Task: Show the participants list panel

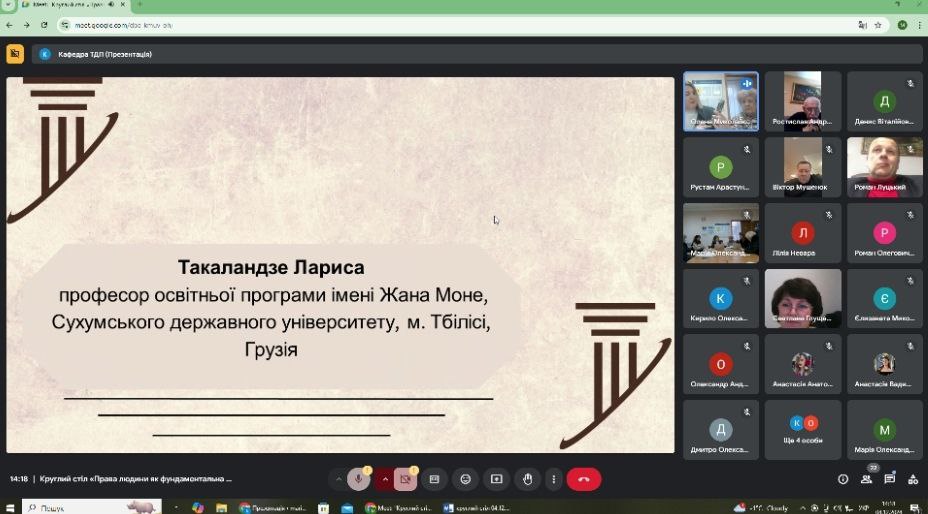Action: point(866,479)
